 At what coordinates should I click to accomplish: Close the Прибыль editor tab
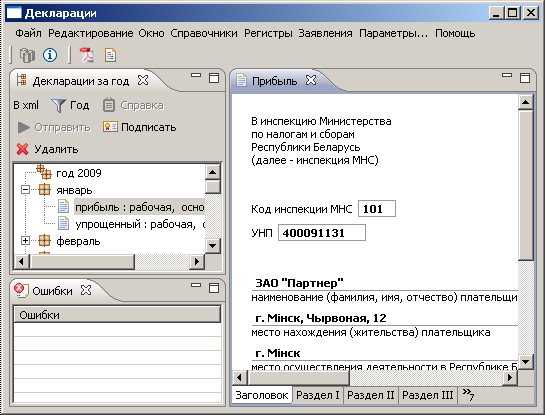coord(311,80)
